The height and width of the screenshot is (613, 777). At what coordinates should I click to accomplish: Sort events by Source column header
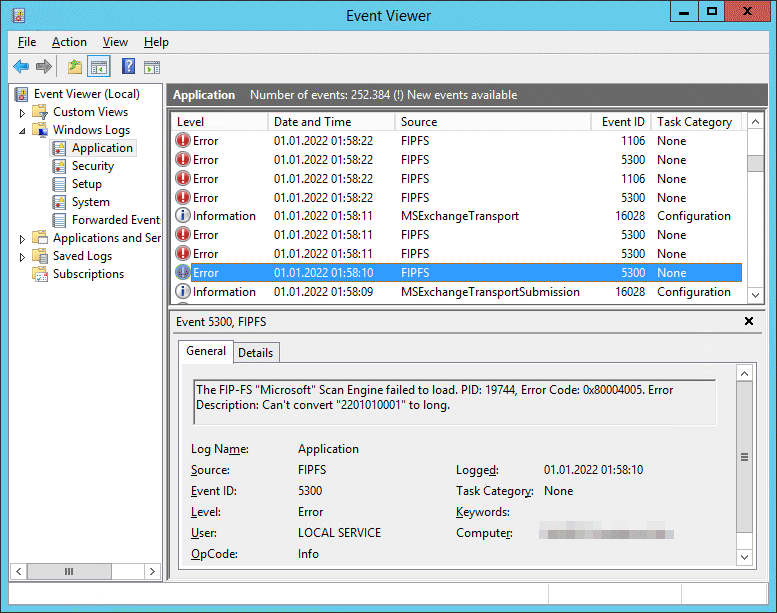pos(493,122)
